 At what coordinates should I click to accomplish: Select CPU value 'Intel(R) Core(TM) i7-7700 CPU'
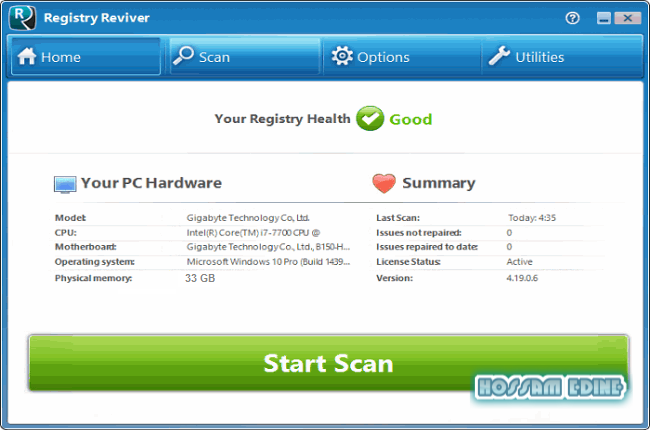[x=253, y=233]
